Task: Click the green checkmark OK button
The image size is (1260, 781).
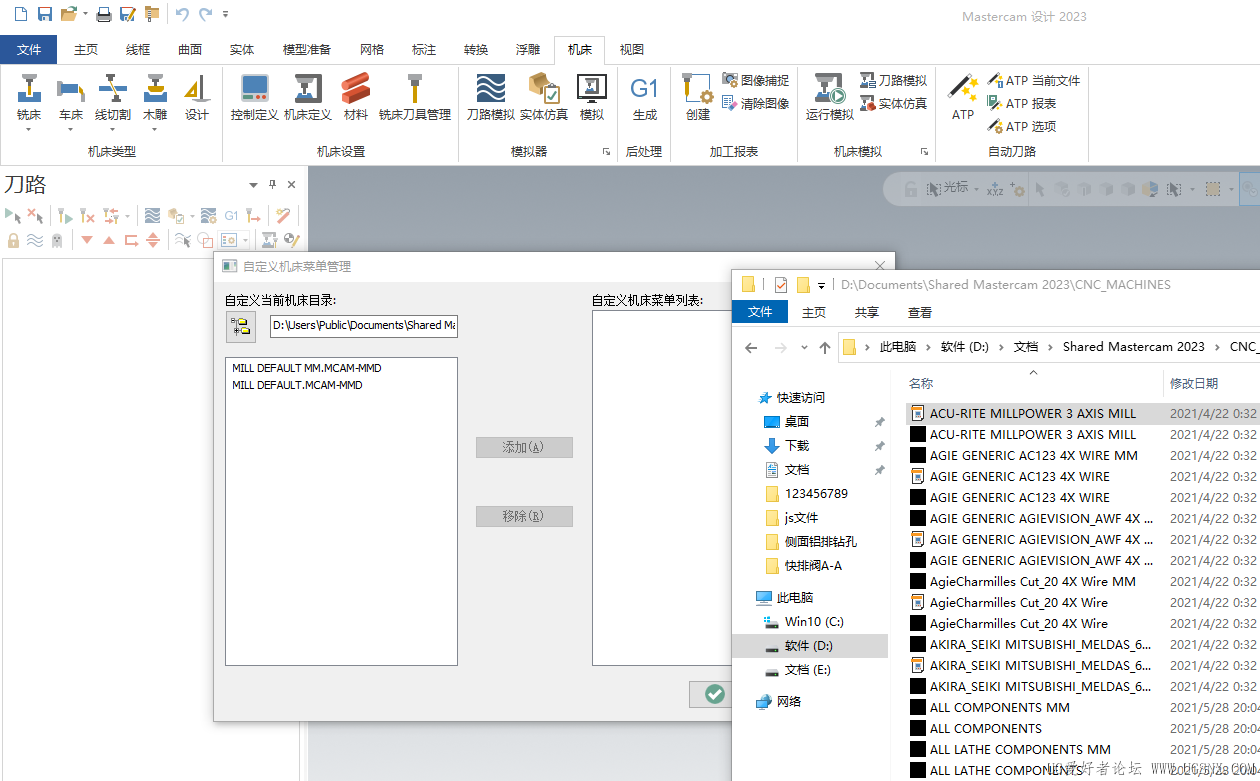Action: point(714,694)
